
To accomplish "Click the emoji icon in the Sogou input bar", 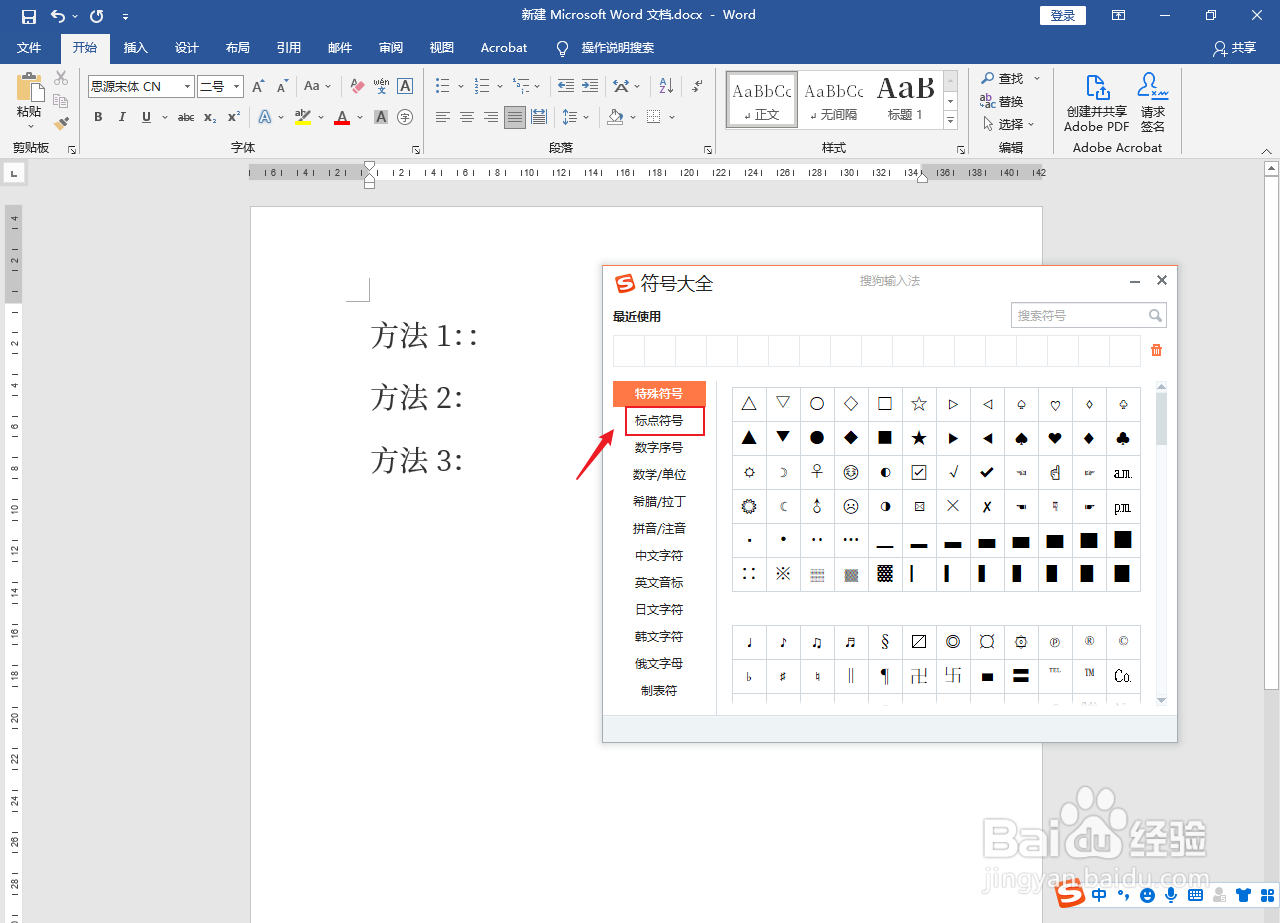I will [1148, 895].
